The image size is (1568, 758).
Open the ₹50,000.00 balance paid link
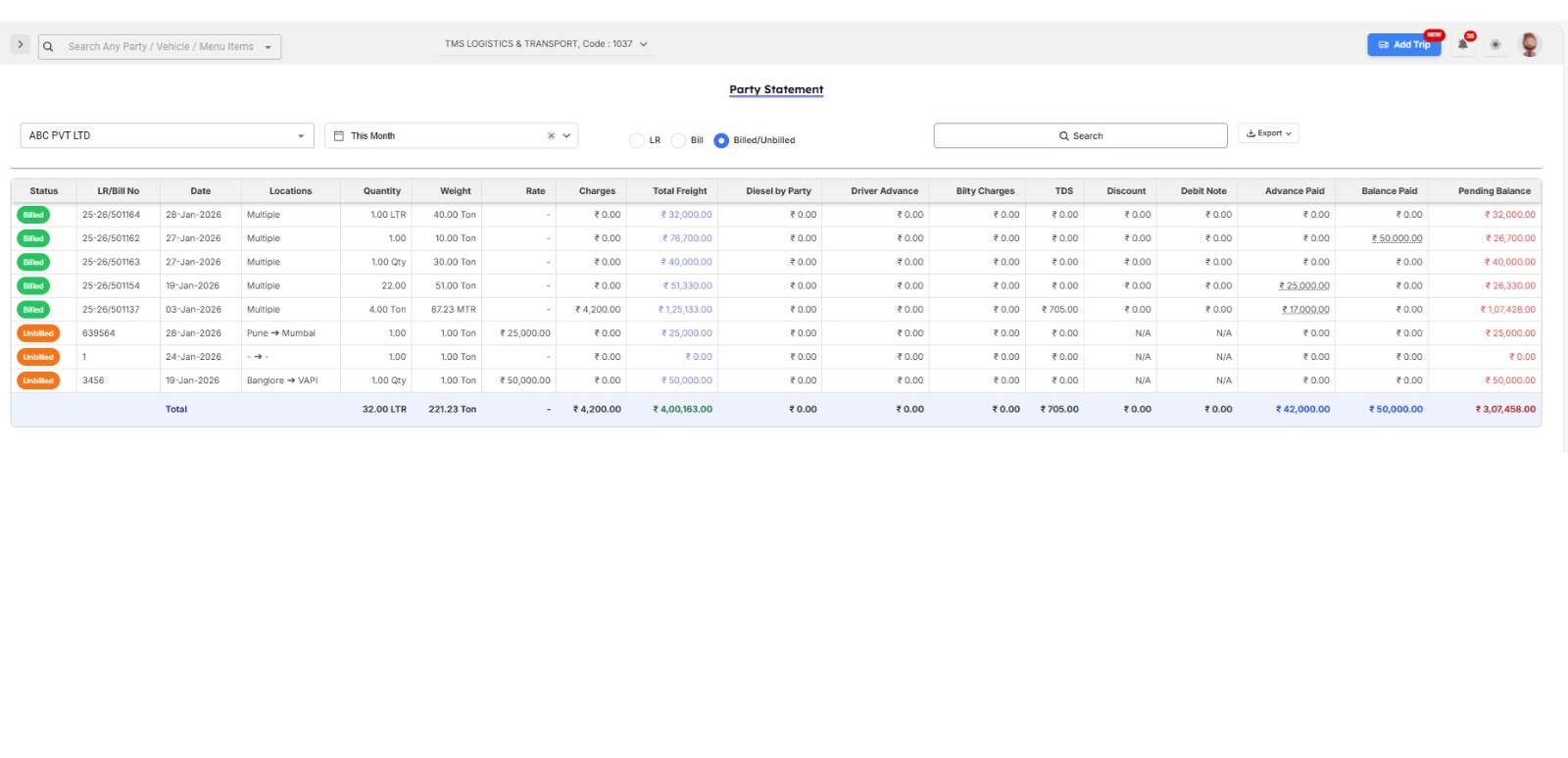point(1396,238)
